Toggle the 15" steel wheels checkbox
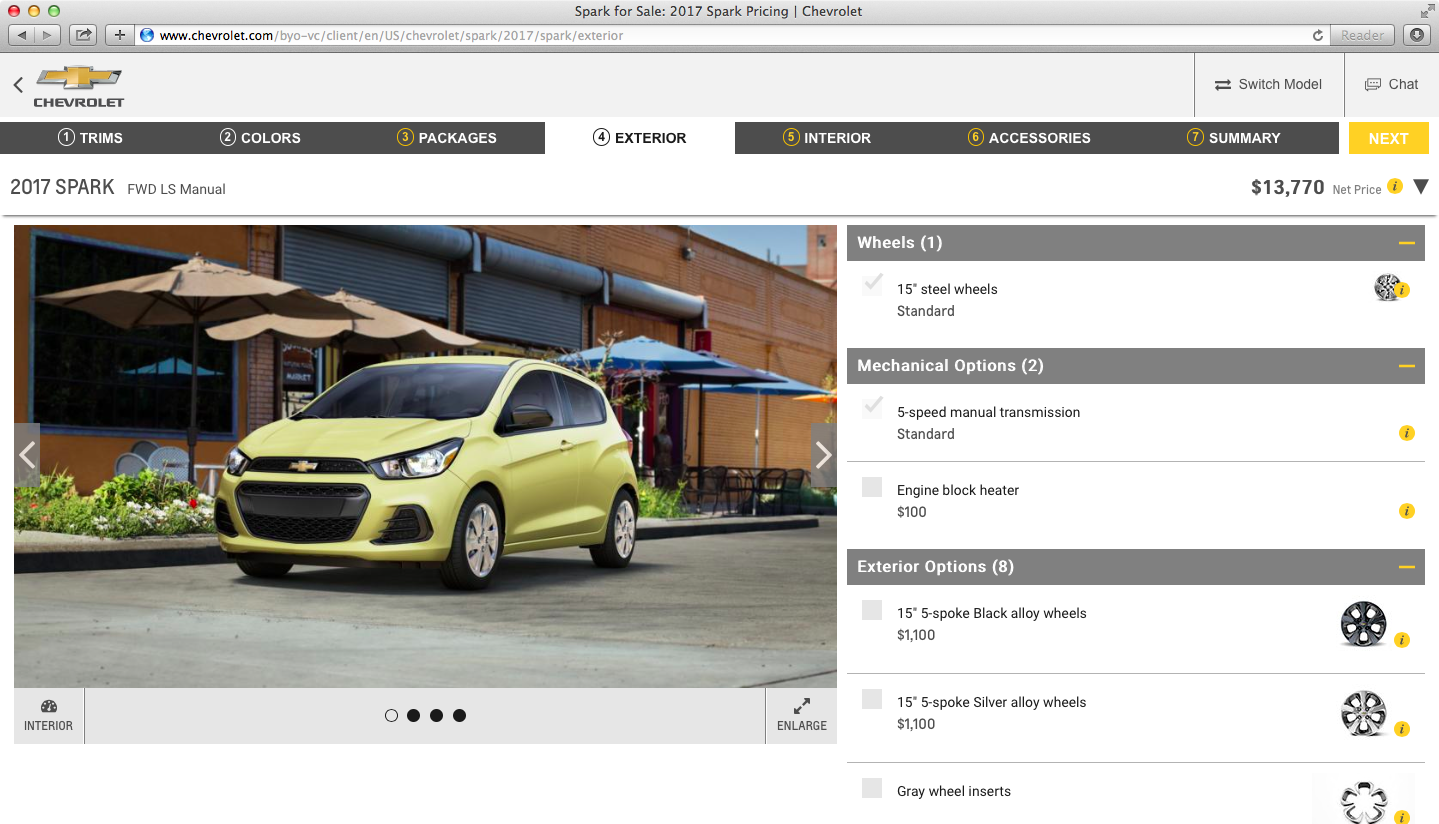Screen dimensions: 1439x824 click(872, 285)
